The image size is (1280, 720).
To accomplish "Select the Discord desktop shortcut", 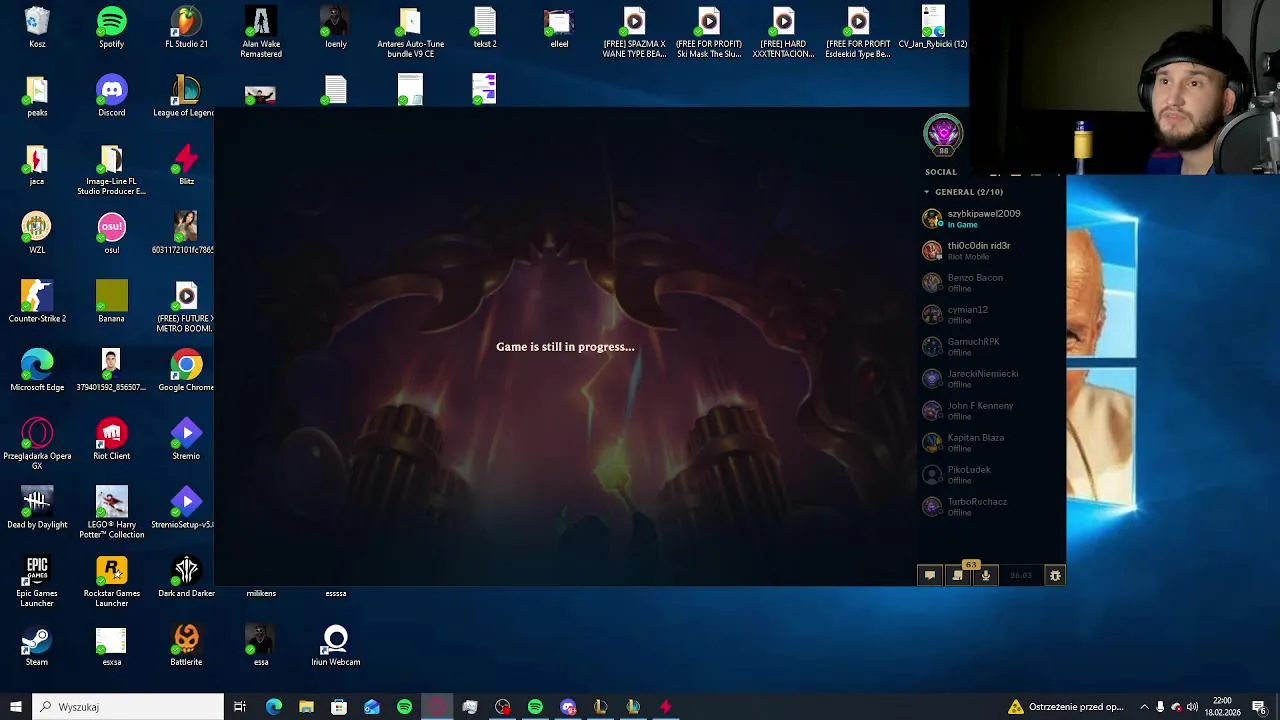I will 111,96.
